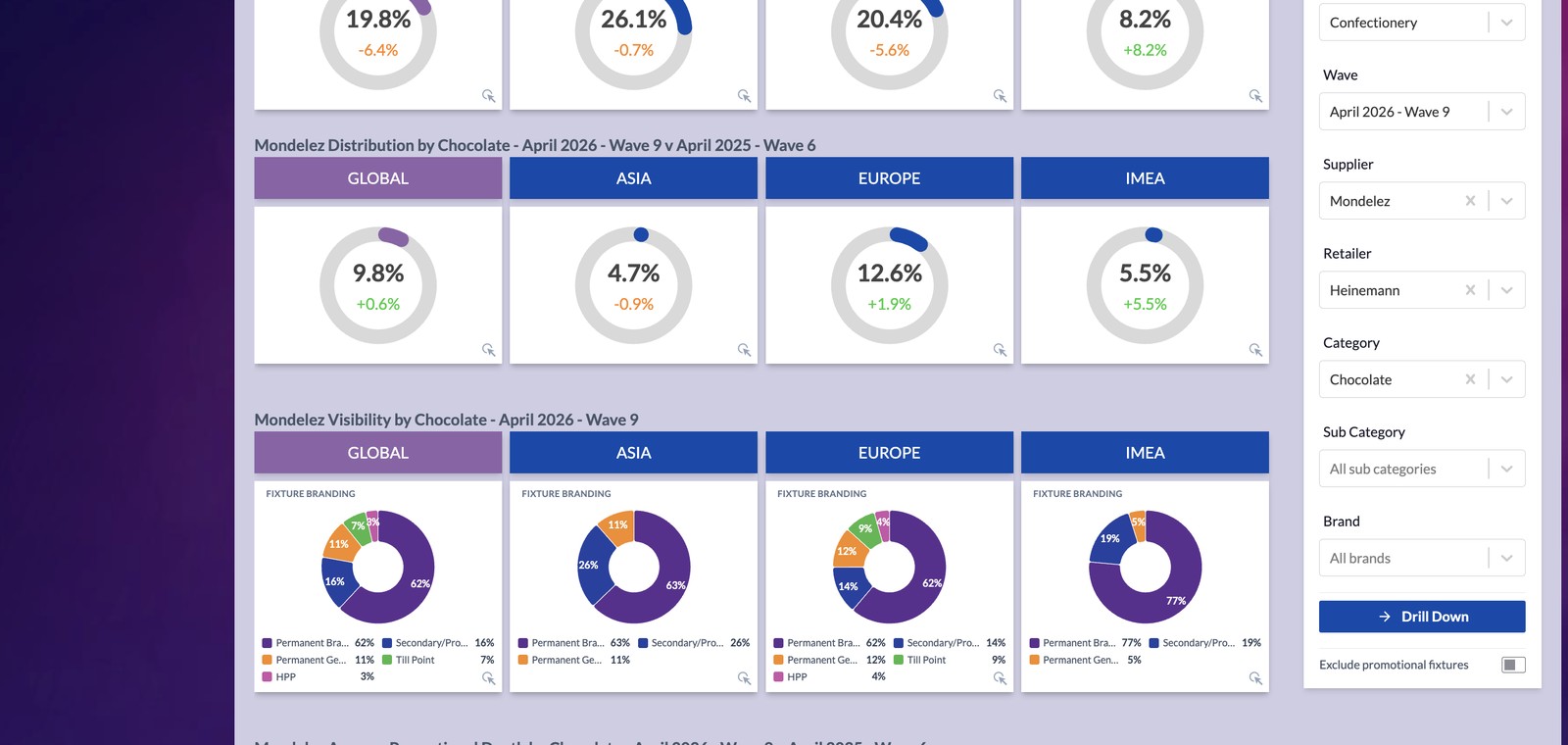Click Permanent Ge... 11% legend entry in Asia chart
This screenshot has height=745, width=1568.
[x=574, y=660]
